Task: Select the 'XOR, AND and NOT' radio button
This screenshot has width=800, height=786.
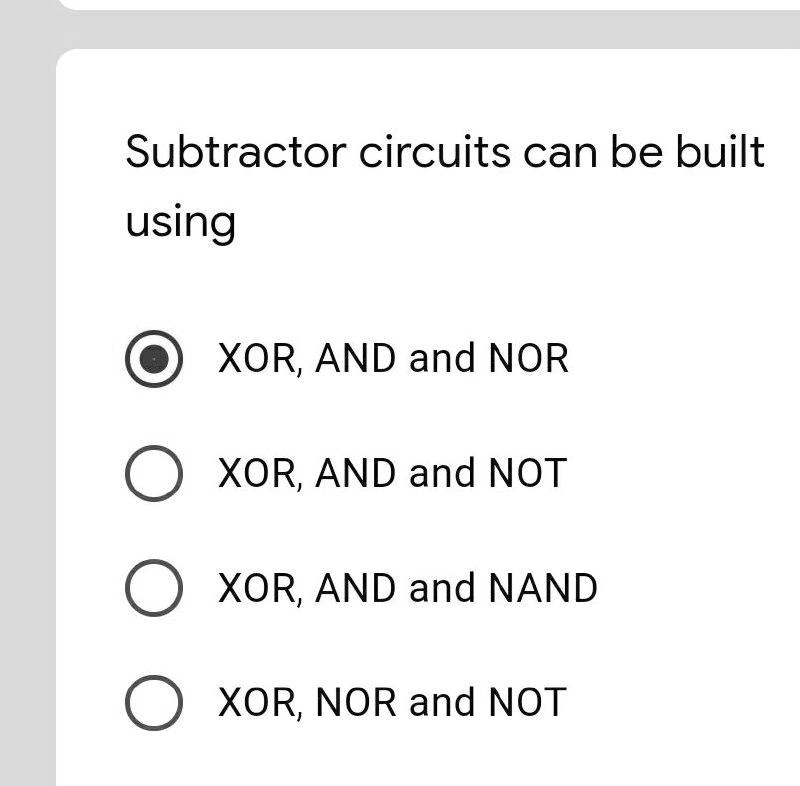Action: (x=154, y=473)
